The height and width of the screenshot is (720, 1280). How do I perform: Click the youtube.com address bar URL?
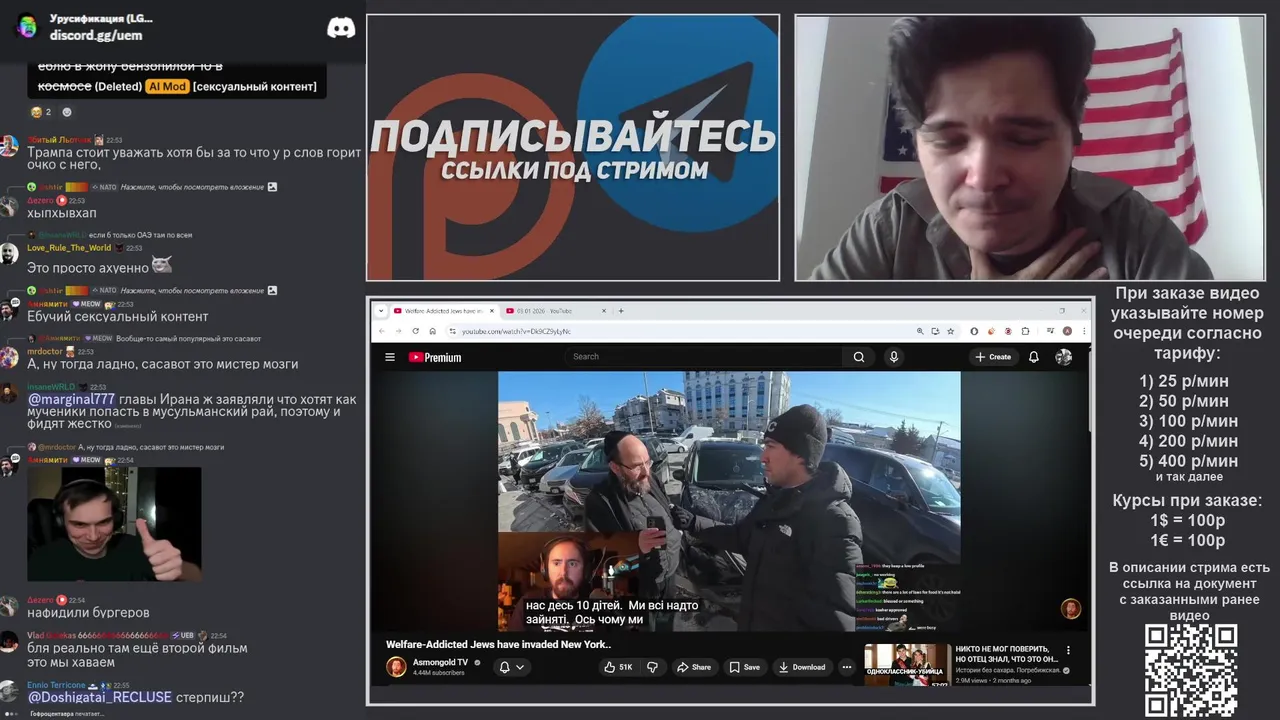(516, 331)
